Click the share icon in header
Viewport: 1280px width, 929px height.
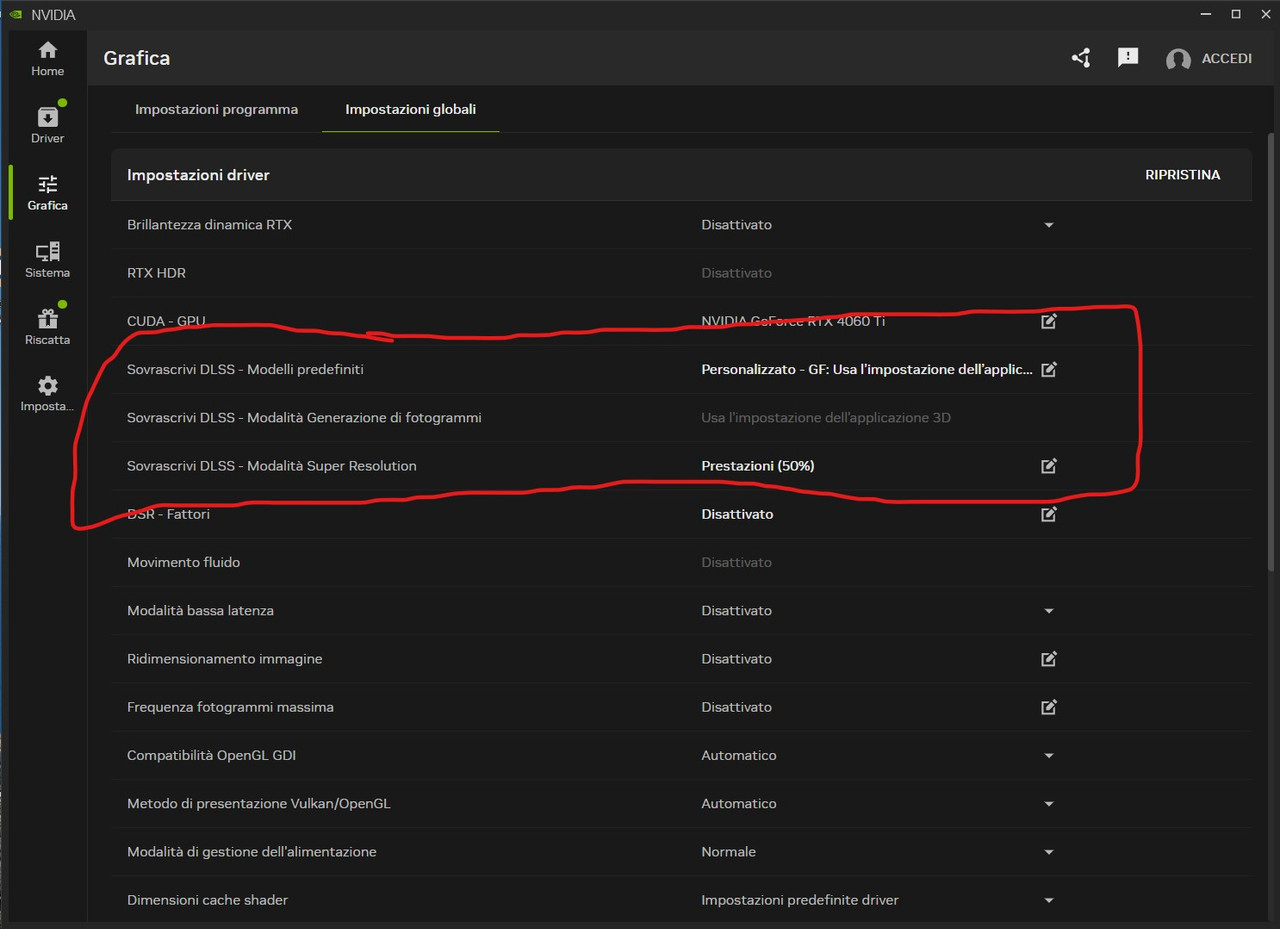(1081, 58)
